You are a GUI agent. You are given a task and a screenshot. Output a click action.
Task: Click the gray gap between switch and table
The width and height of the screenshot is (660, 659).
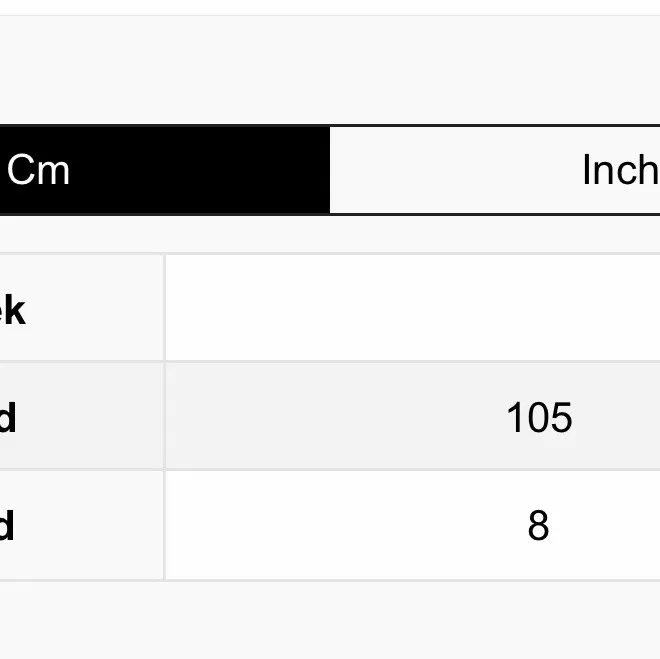(x=330, y=234)
